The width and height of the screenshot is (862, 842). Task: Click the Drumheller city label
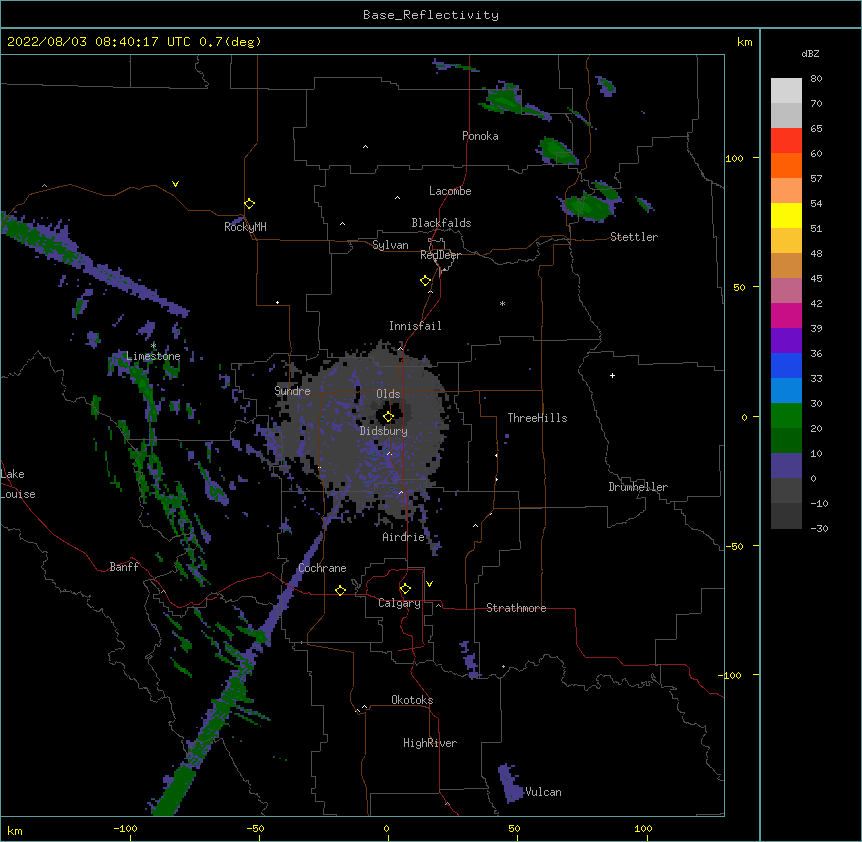[638, 487]
